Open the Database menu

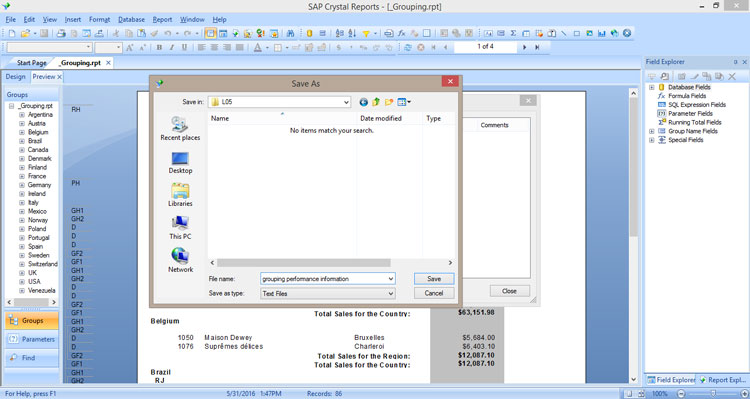[132, 20]
